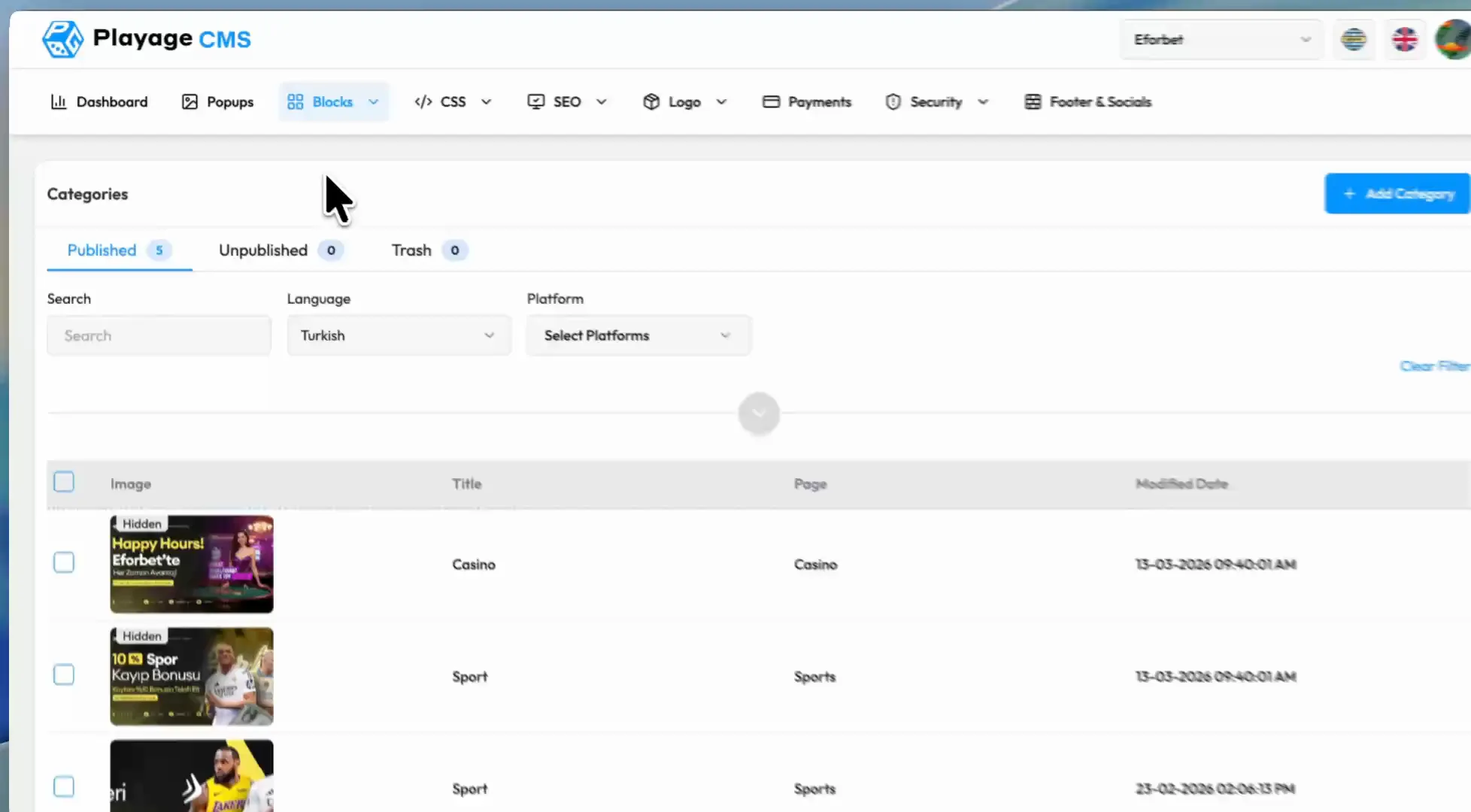Open the Popups menu item
Image resolution: width=1471 pixels, height=812 pixels.
217,101
